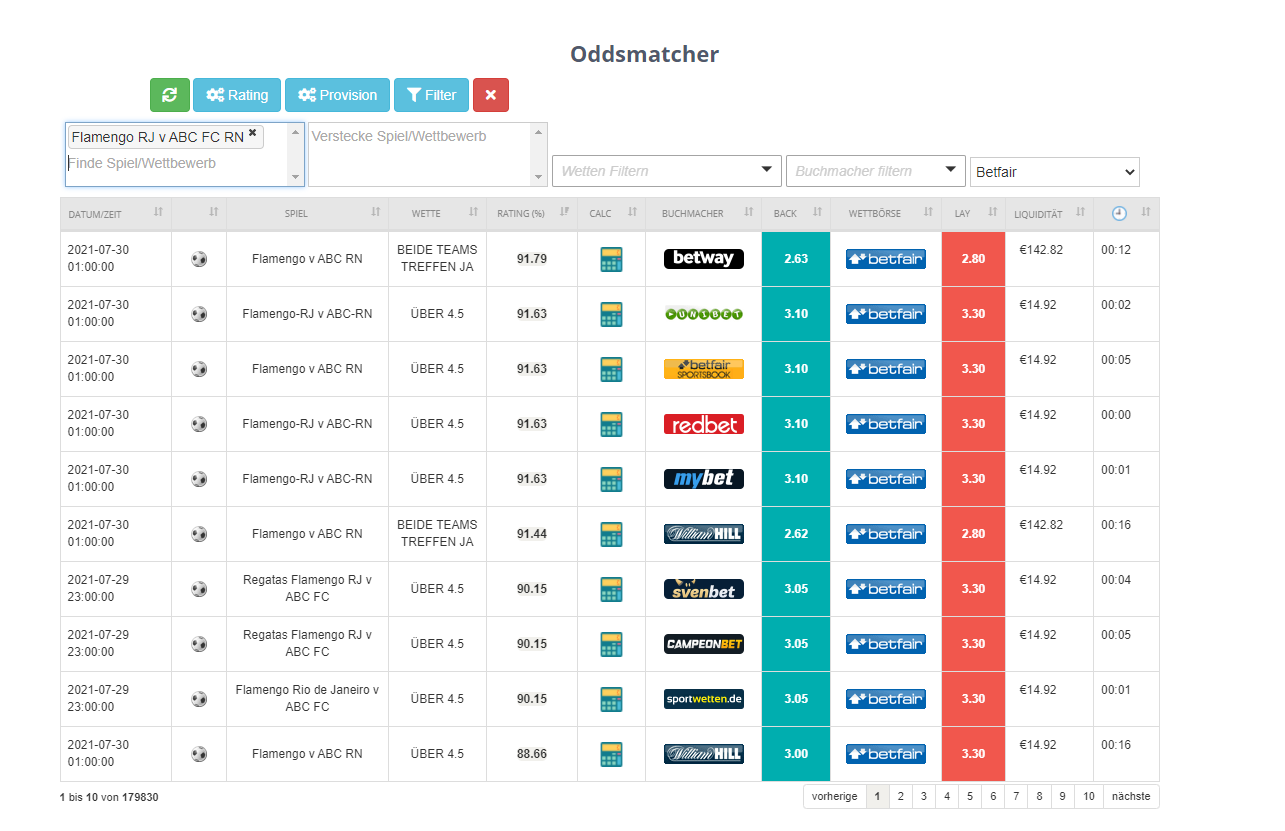Sort table by Rating (%) column
The height and width of the screenshot is (831, 1285).
(532, 213)
